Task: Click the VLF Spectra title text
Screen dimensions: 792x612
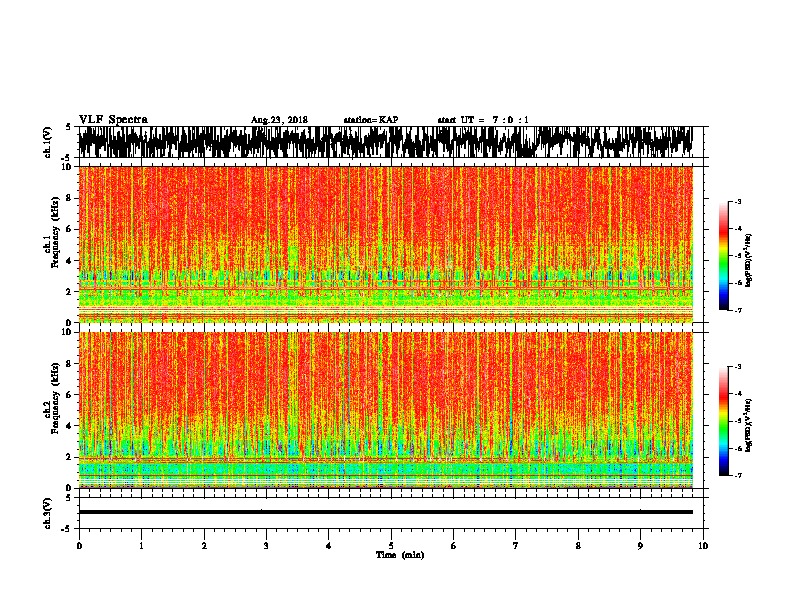Action: click(x=113, y=120)
